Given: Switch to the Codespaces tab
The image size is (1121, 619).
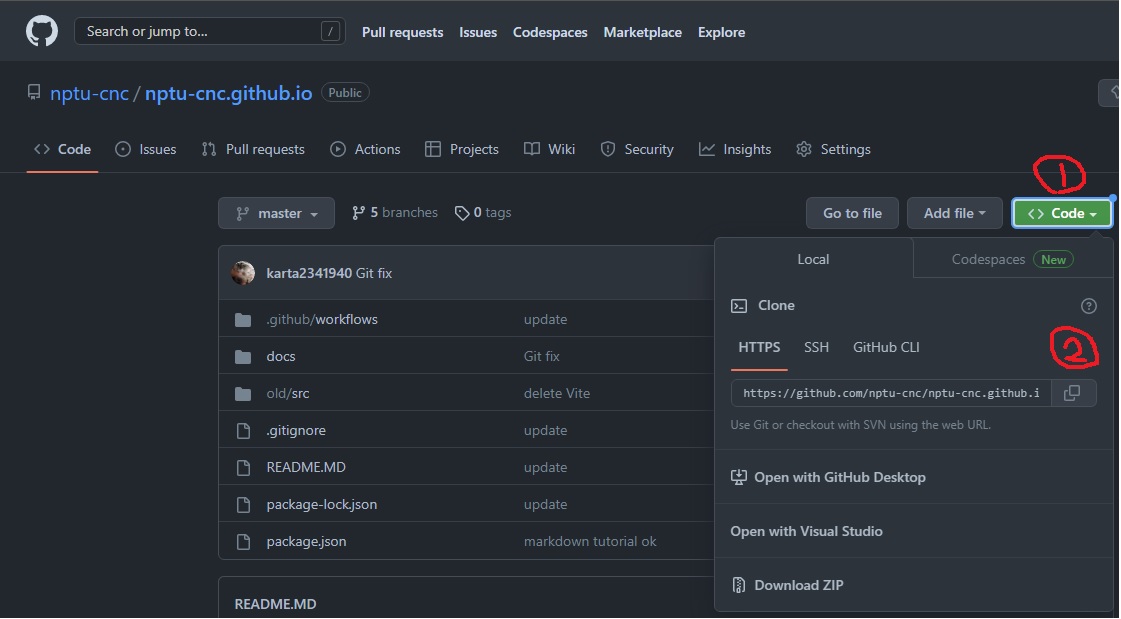Looking at the screenshot, I should [x=1012, y=259].
